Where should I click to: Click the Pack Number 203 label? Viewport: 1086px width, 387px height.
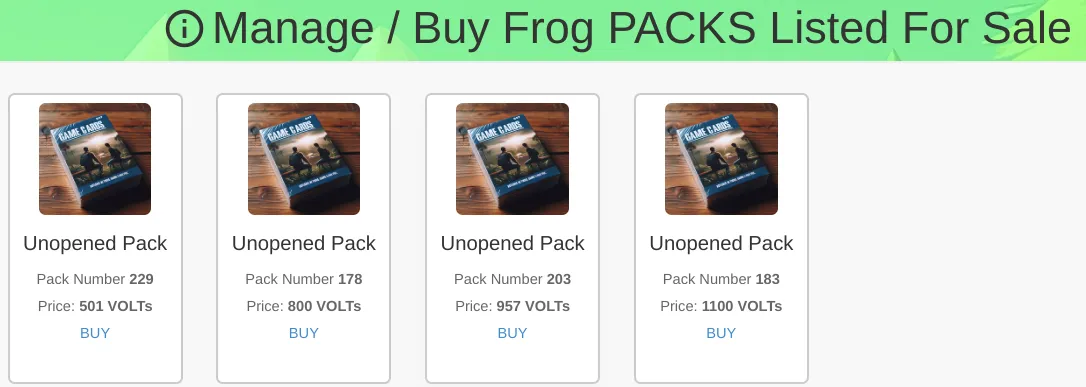[513, 279]
